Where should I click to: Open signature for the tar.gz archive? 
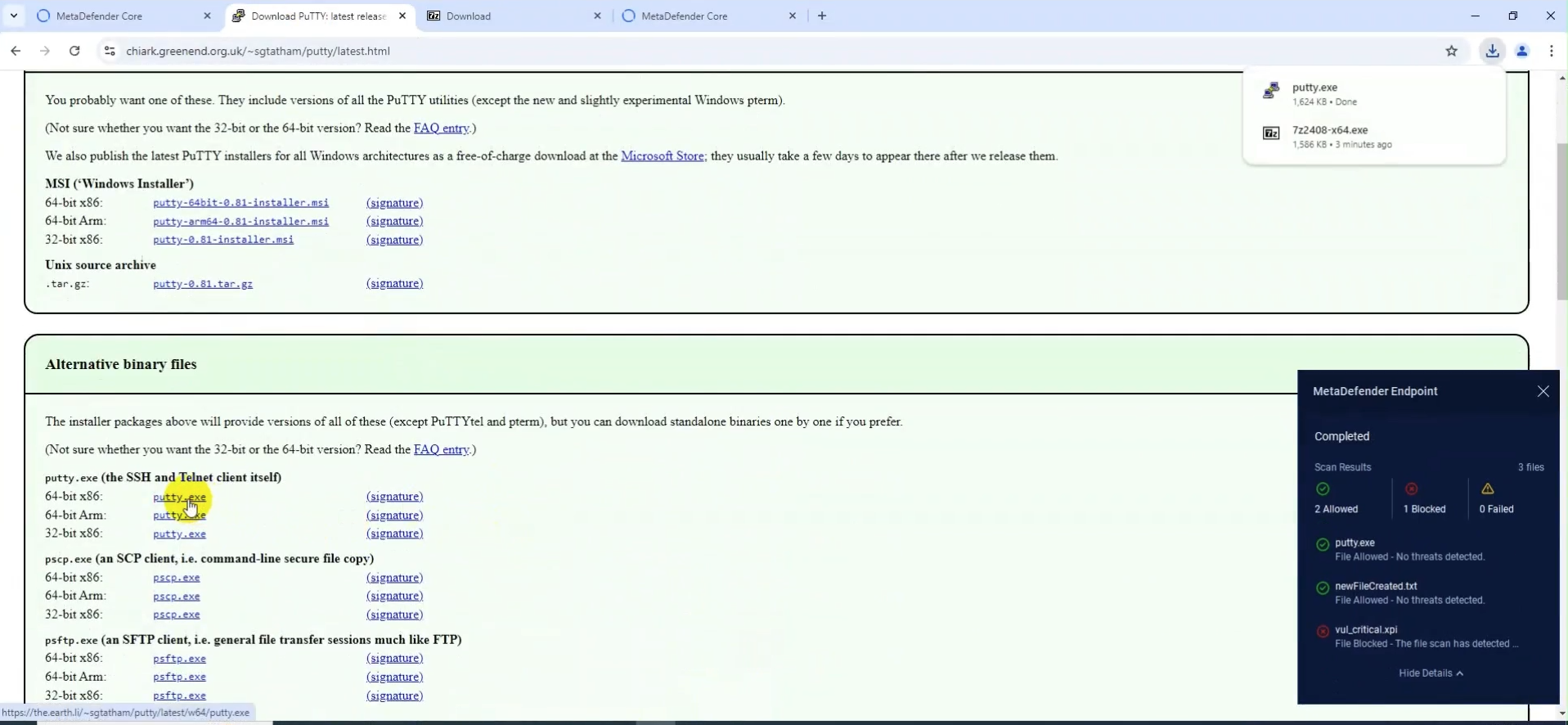[394, 283]
